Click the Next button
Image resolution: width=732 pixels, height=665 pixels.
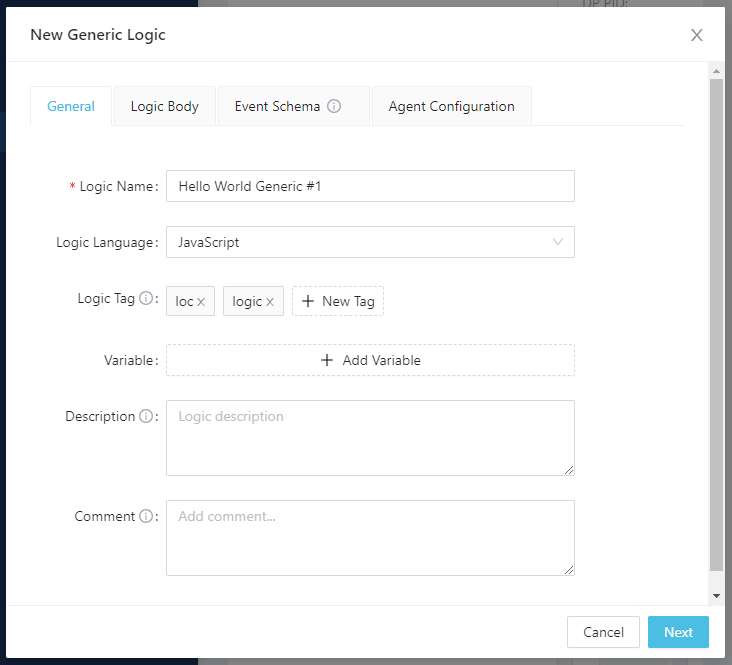pos(678,632)
